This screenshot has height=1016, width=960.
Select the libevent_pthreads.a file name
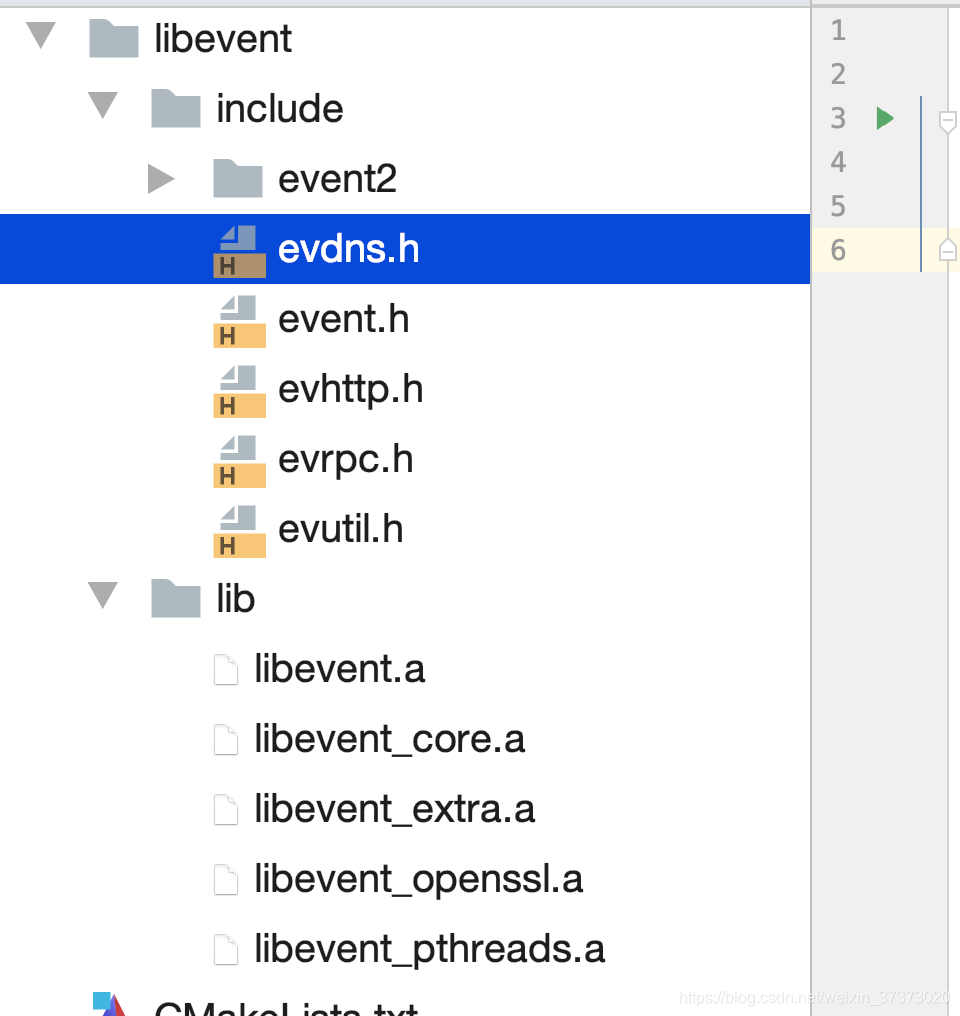pos(429,951)
